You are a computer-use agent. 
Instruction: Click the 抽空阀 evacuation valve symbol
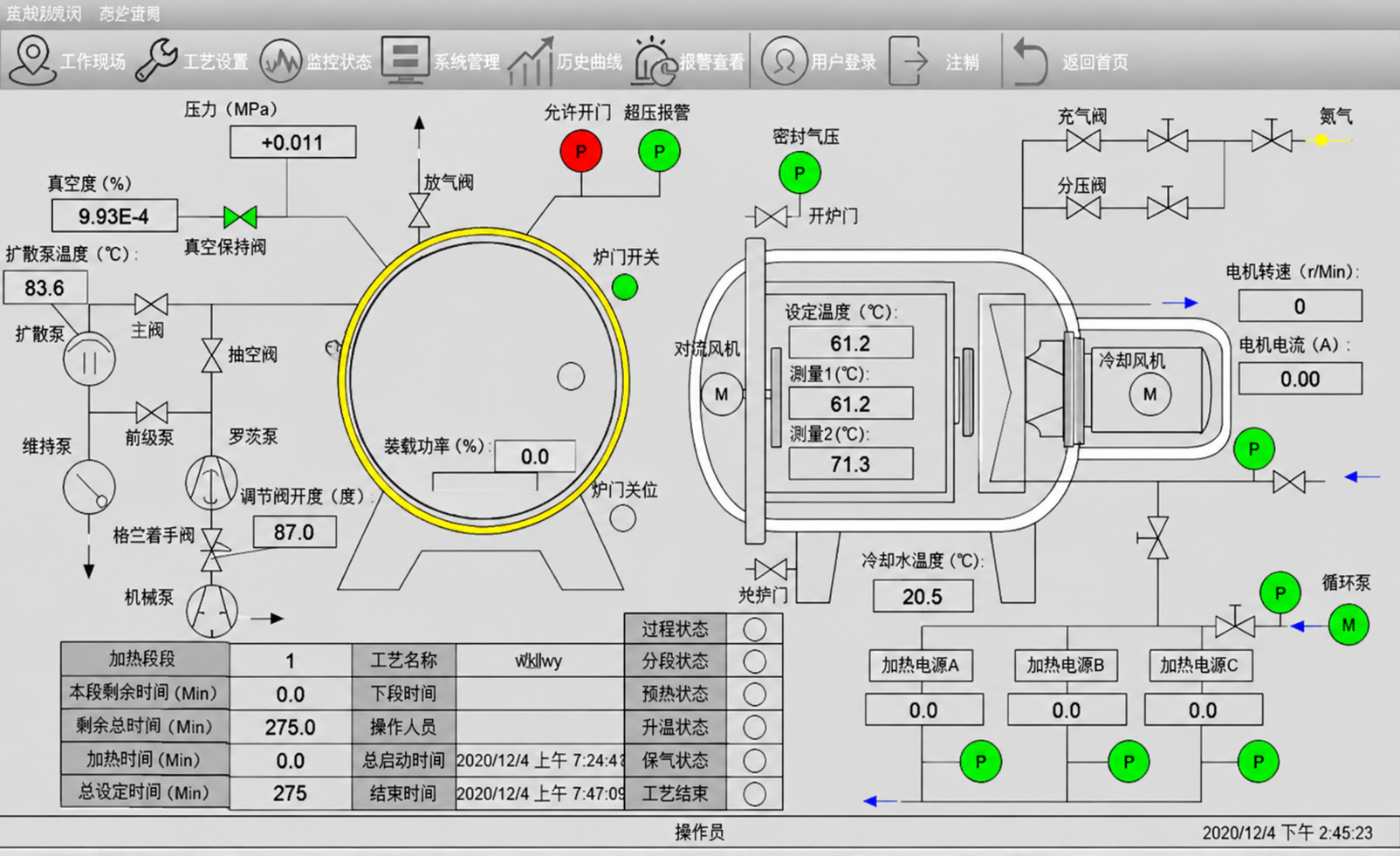pyautogui.click(x=211, y=355)
